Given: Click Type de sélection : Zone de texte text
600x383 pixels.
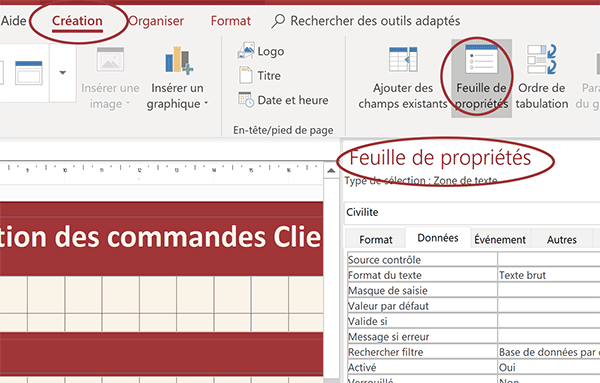Looking at the screenshot, I should pos(421,180).
